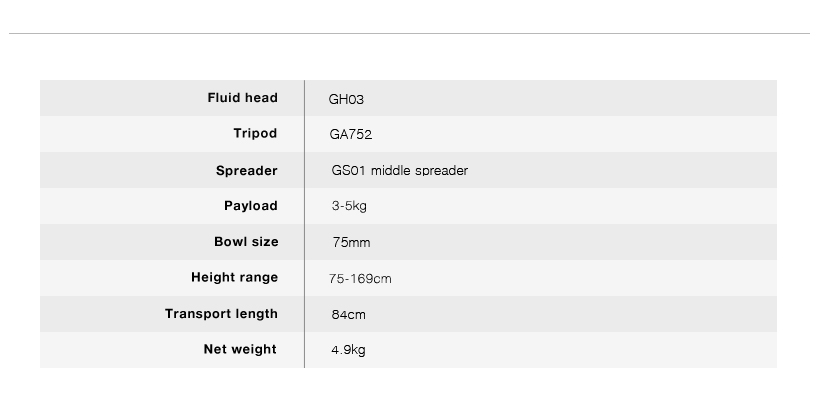Screen dimensions: 828x410
Task: Click the Payload label
Action: (251, 206)
